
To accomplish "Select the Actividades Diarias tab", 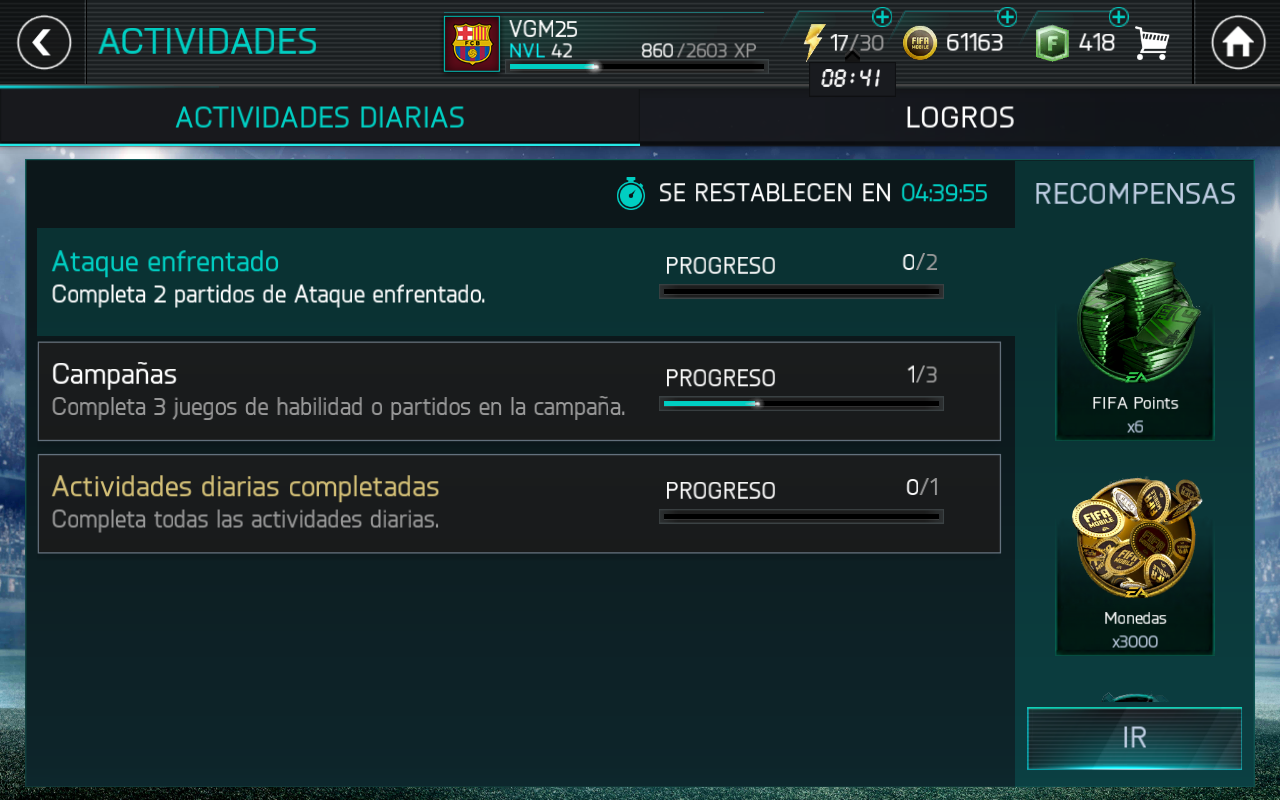I will pyautogui.click(x=320, y=117).
